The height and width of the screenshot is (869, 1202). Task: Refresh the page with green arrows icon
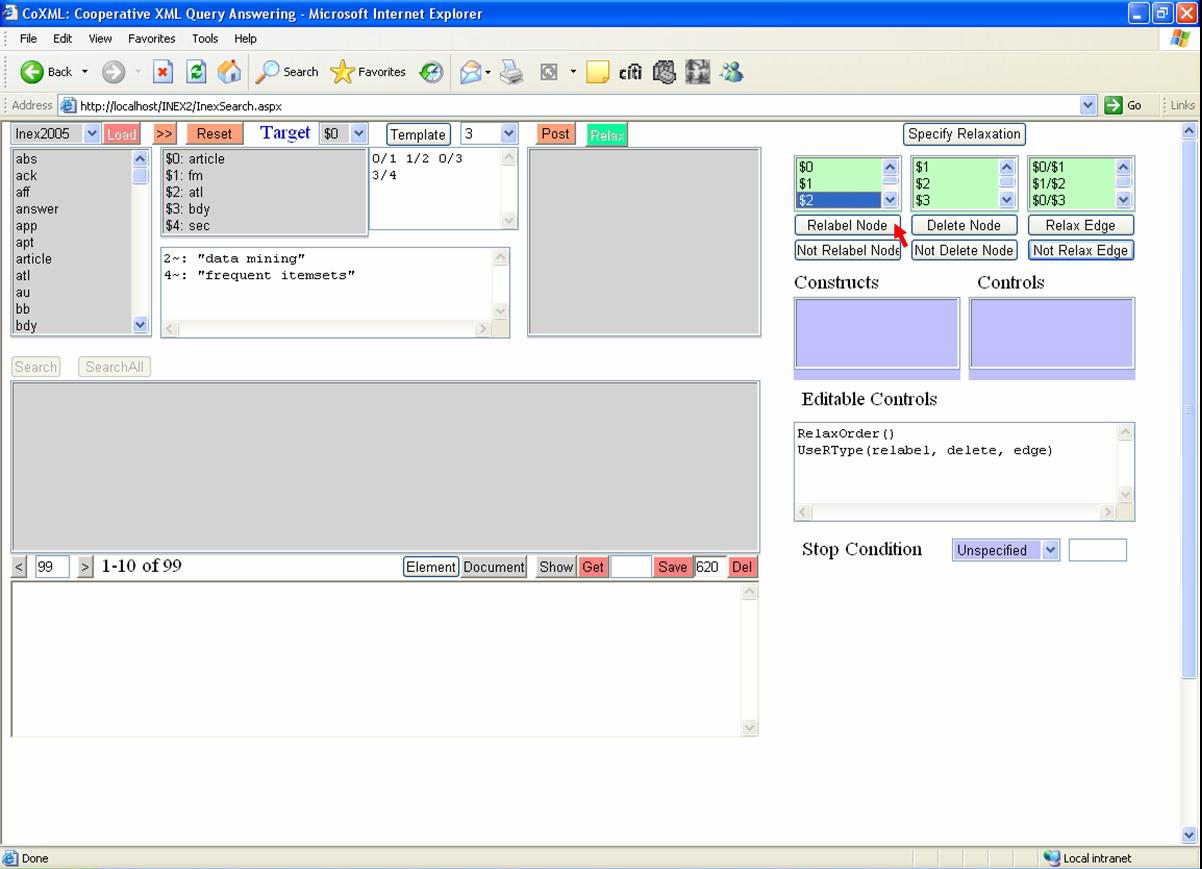click(x=196, y=72)
